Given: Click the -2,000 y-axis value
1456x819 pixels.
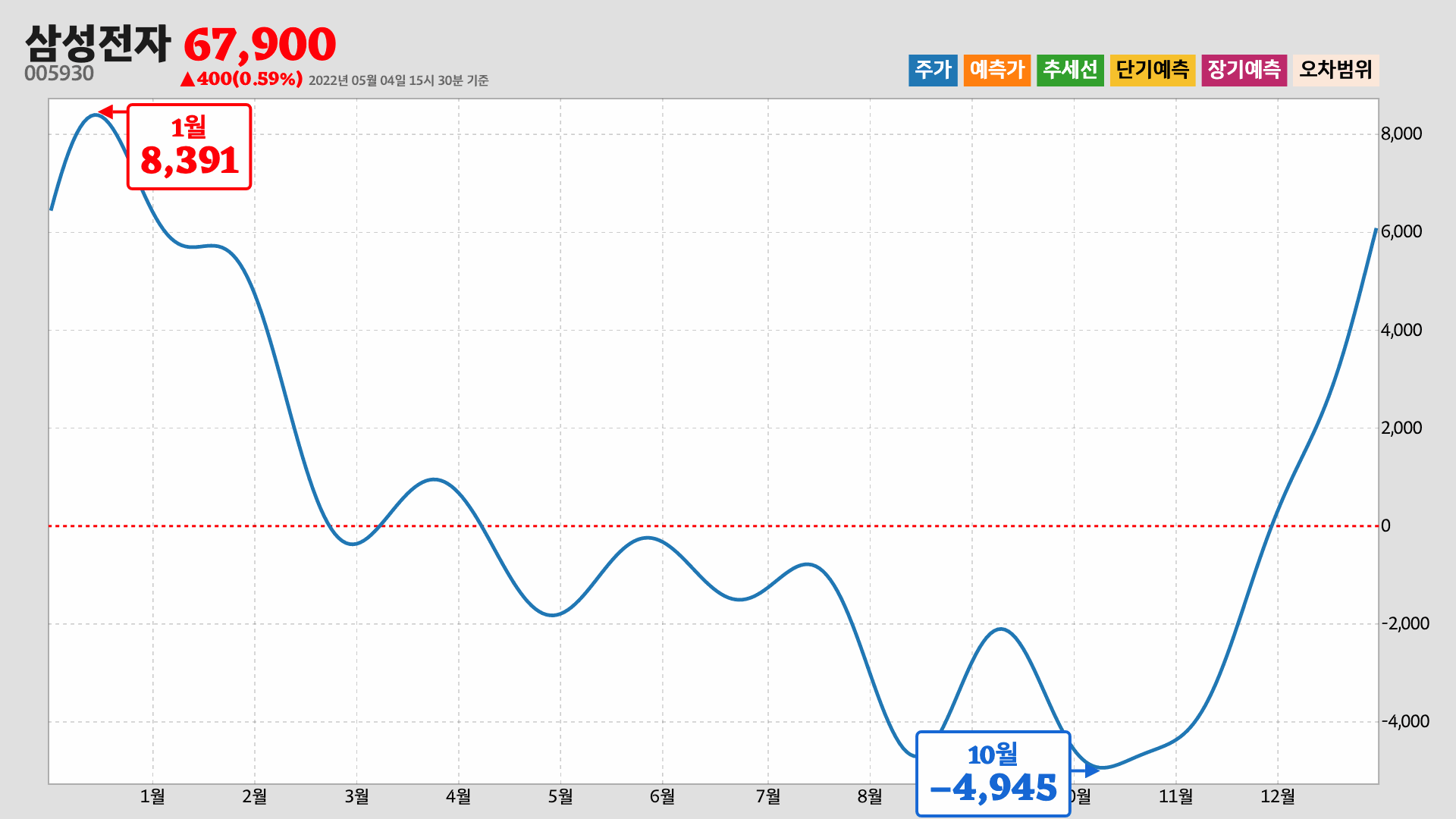Looking at the screenshot, I should pyautogui.click(x=1405, y=623).
